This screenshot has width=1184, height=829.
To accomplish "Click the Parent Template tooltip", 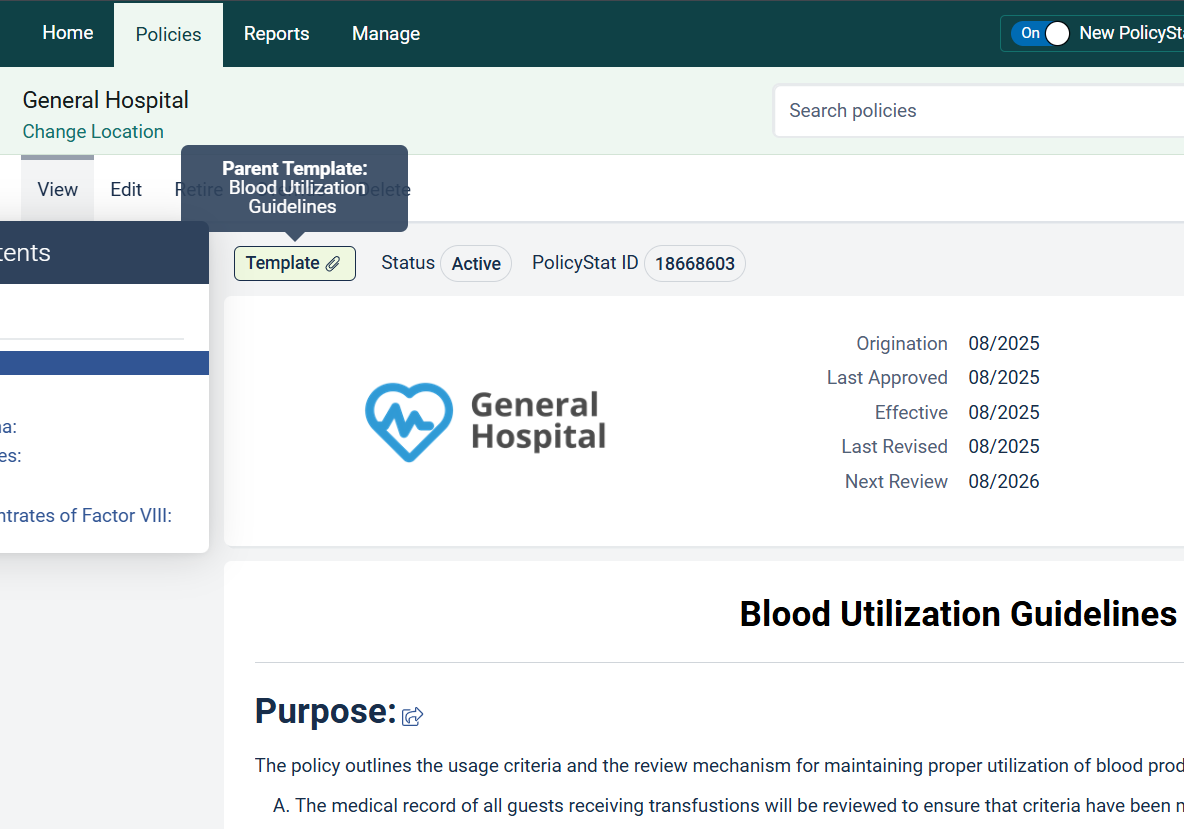I will 294,188.
